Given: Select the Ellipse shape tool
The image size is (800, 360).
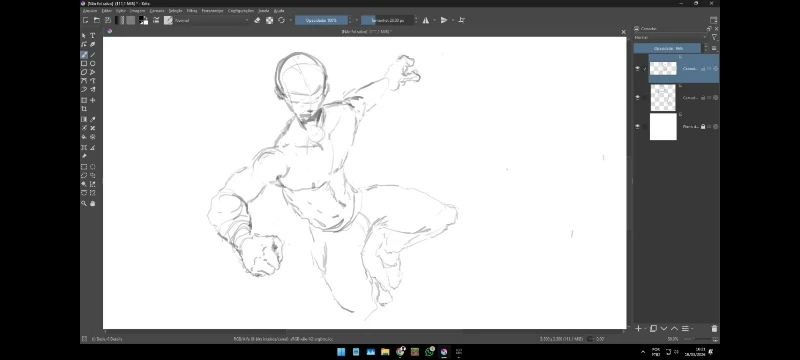Looking at the screenshot, I should (92, 64).
